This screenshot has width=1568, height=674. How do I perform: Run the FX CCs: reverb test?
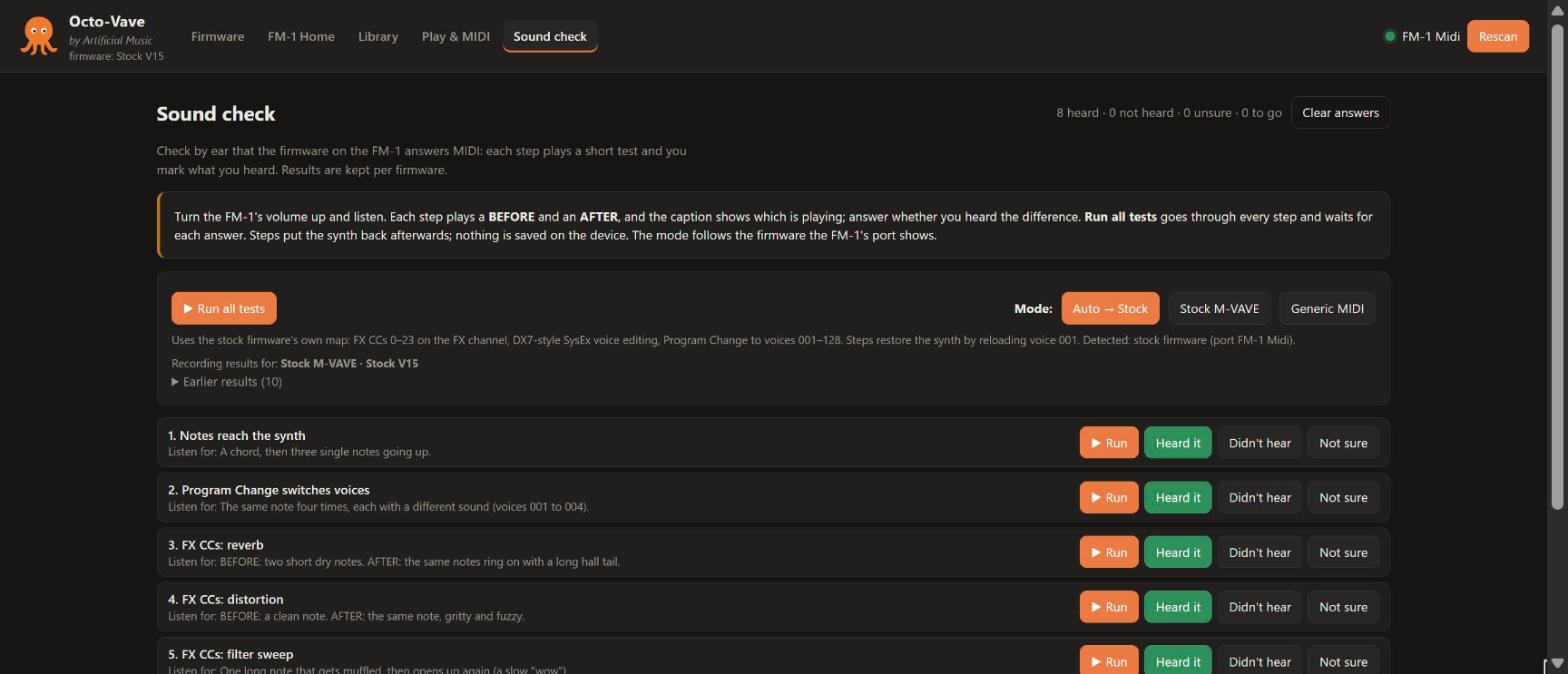point(1109,552)
